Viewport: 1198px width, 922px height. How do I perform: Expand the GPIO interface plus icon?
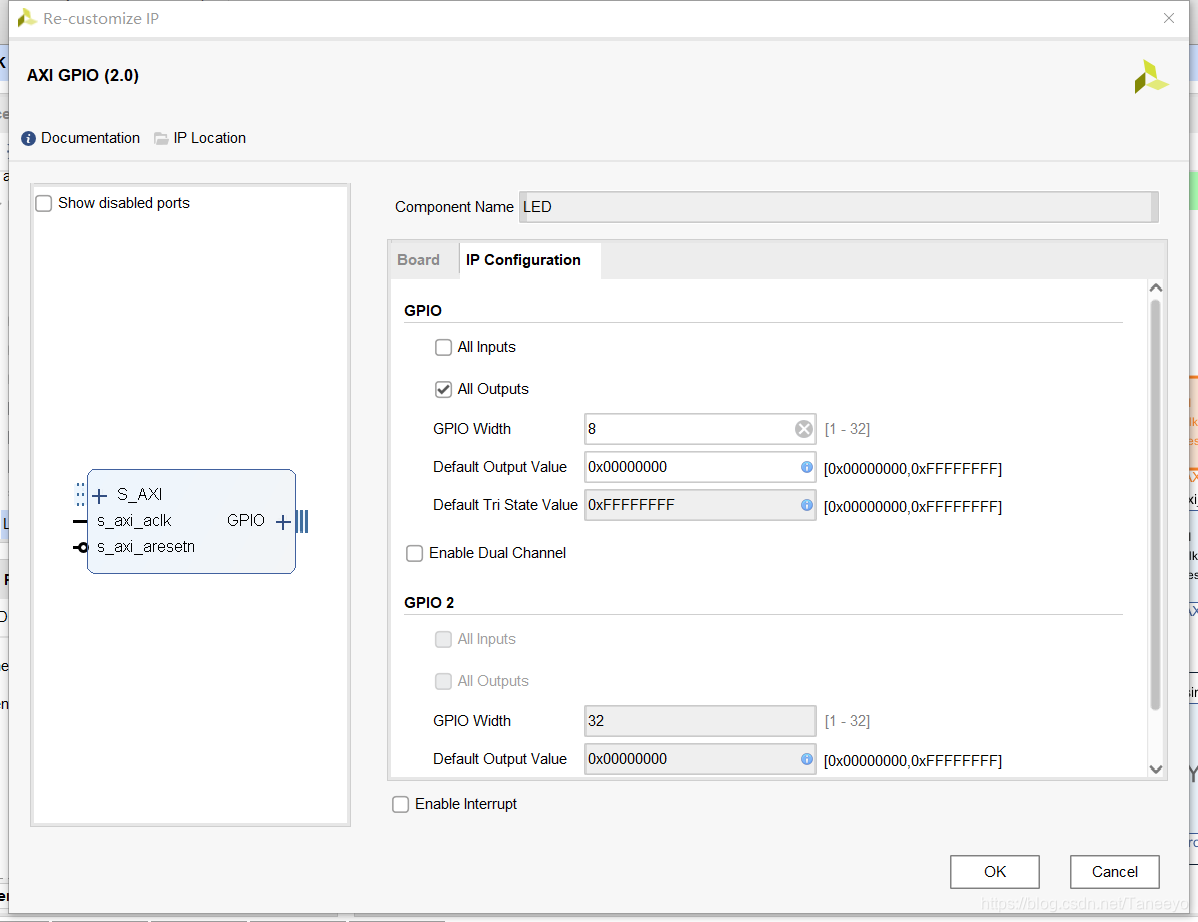click(283, 522)
